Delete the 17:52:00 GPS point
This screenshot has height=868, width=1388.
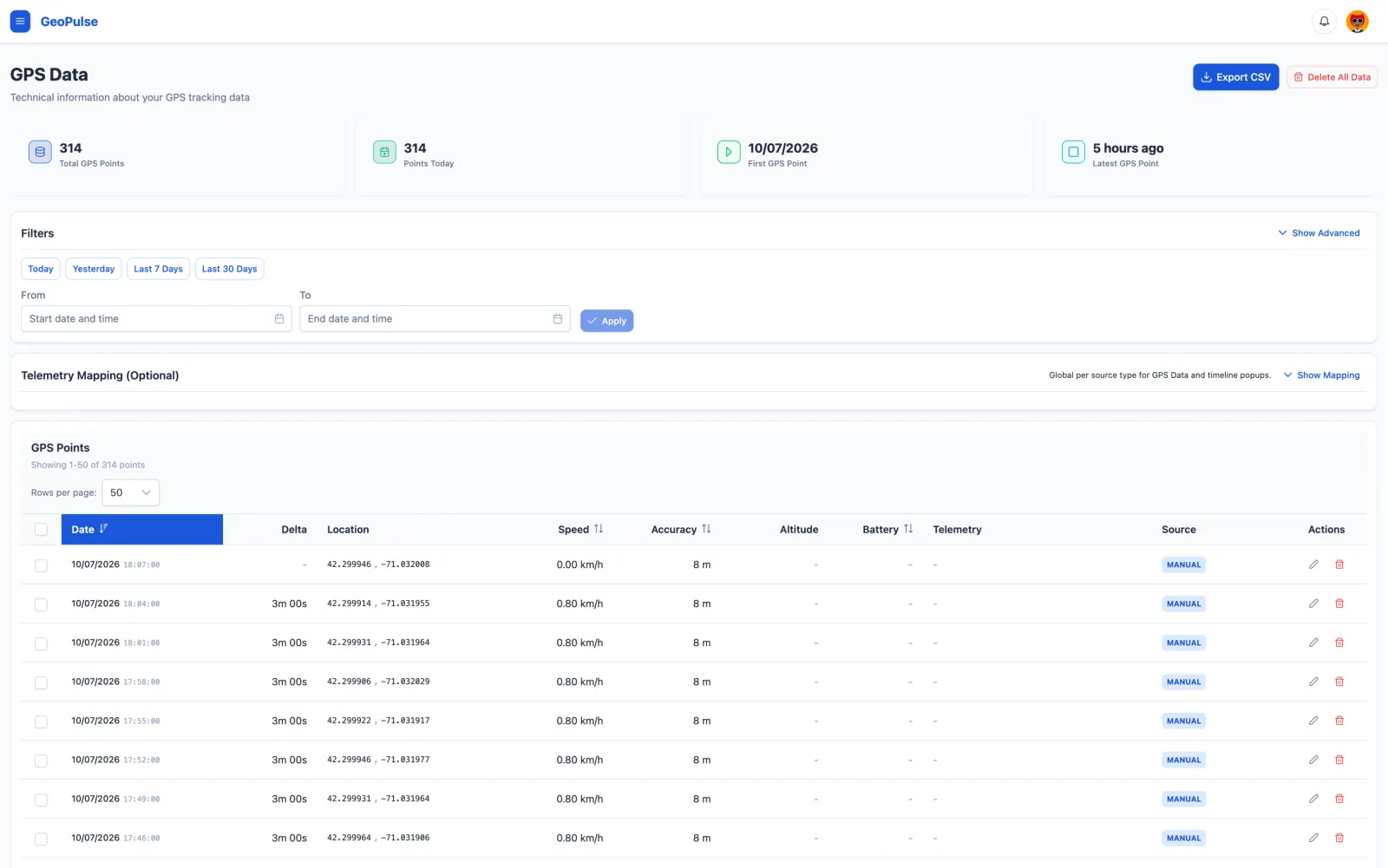tap(1339, 760)
